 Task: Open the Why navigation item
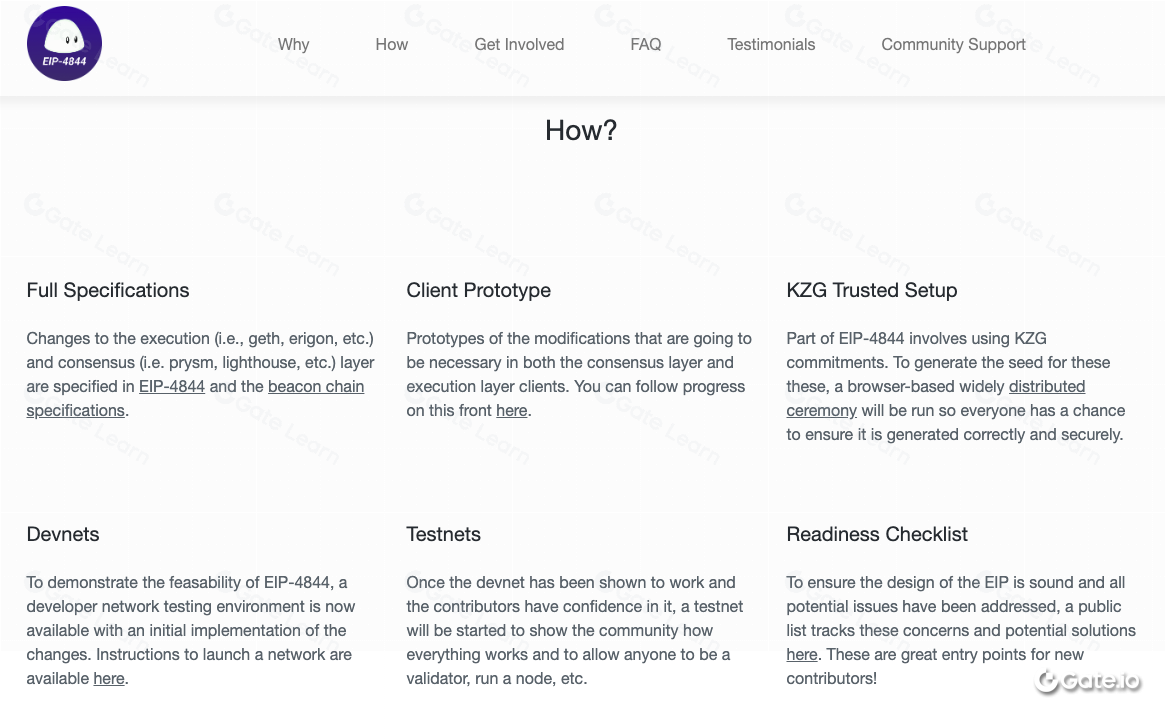[x=293, y=45]
